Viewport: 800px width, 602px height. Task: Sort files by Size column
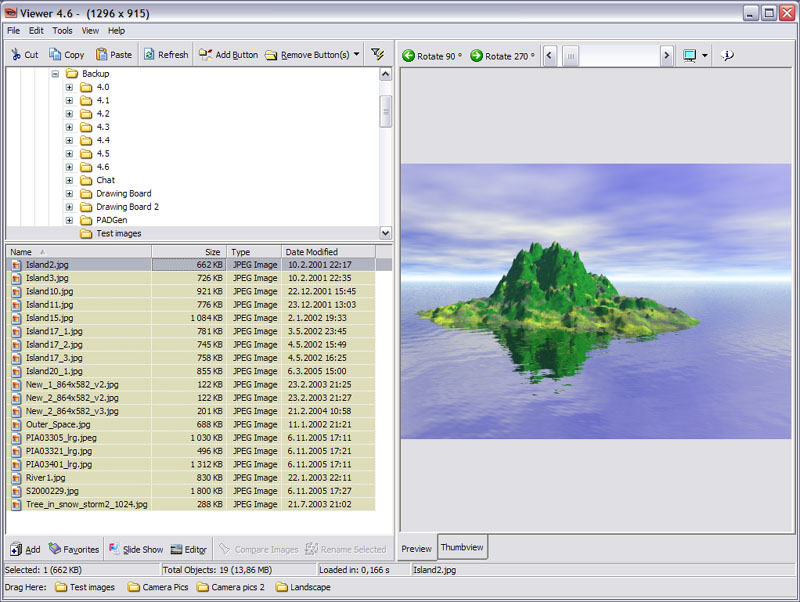coord(189,252)
